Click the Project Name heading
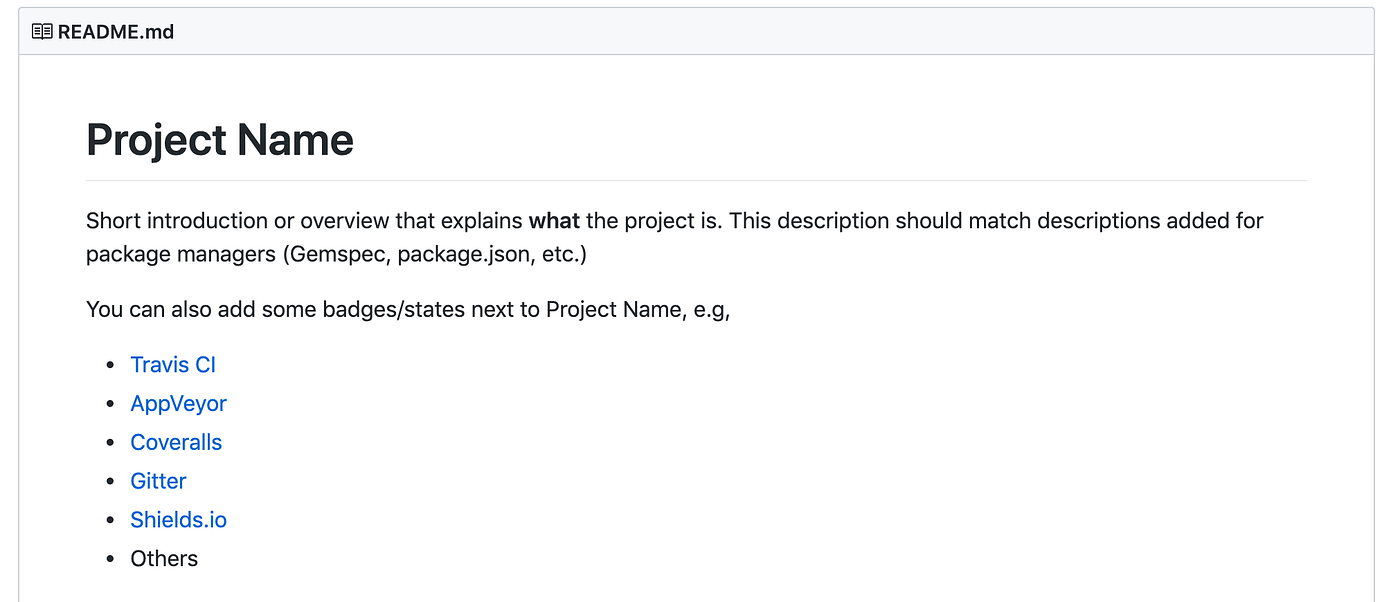 [x=220, y=140]
